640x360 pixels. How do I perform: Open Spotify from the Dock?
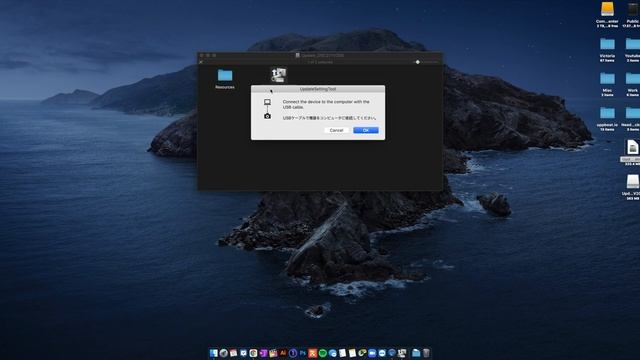pos(322,353)
